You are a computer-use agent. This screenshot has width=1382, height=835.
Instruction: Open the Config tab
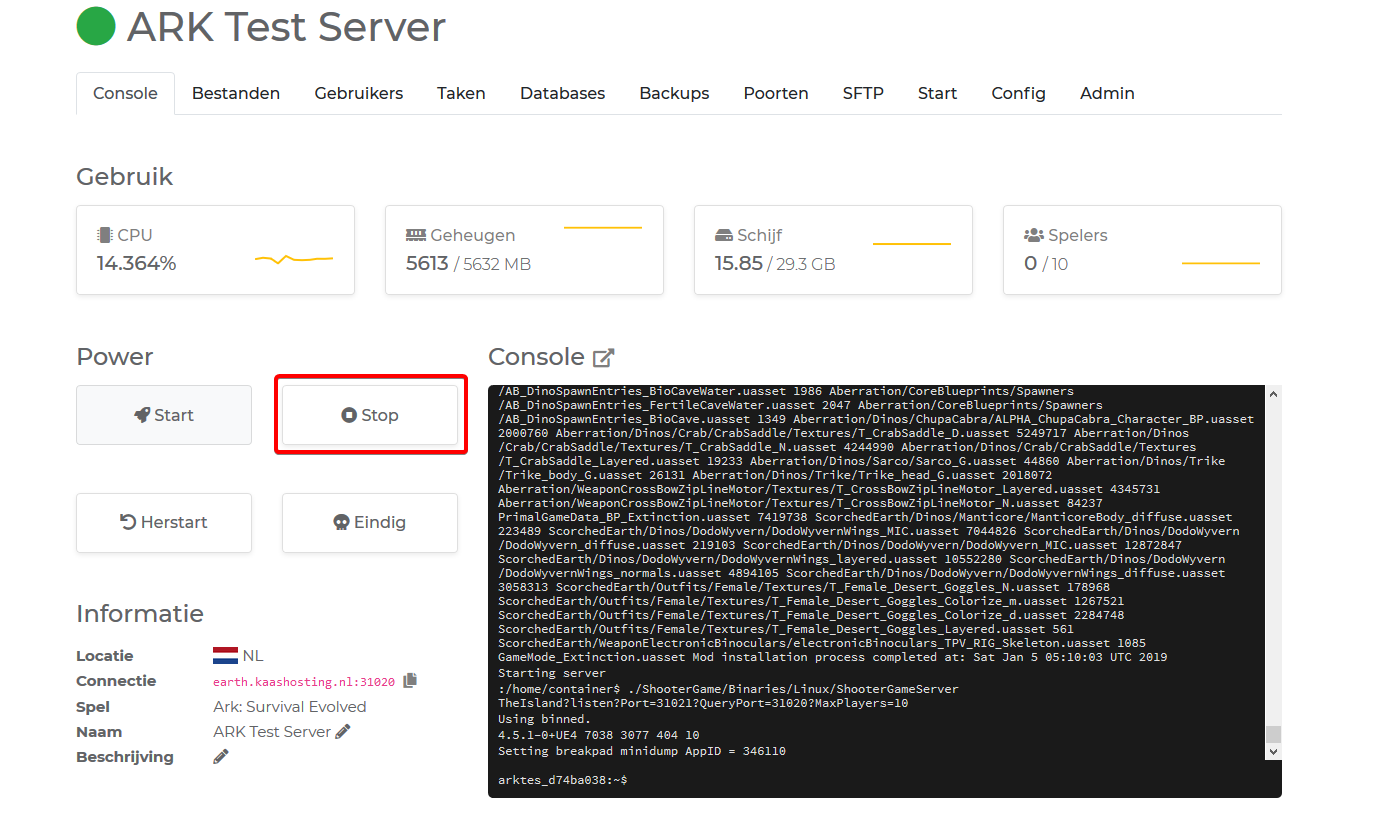tap(1018, 93)
